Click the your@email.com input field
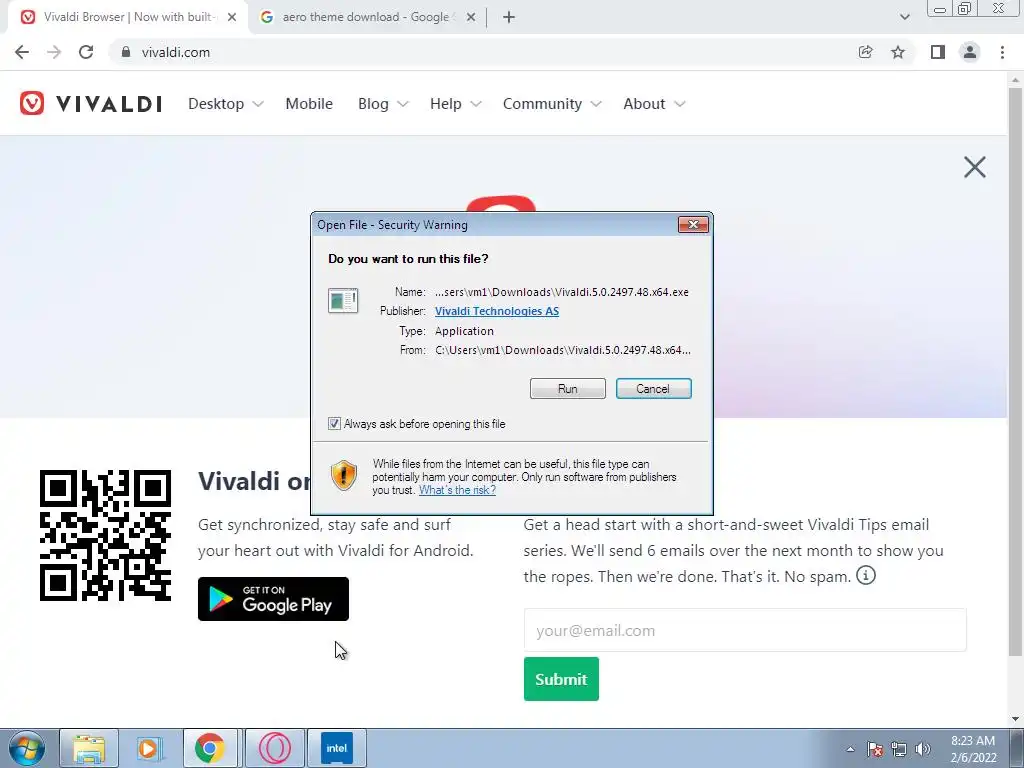1024x768 pixels. point(745,630)
